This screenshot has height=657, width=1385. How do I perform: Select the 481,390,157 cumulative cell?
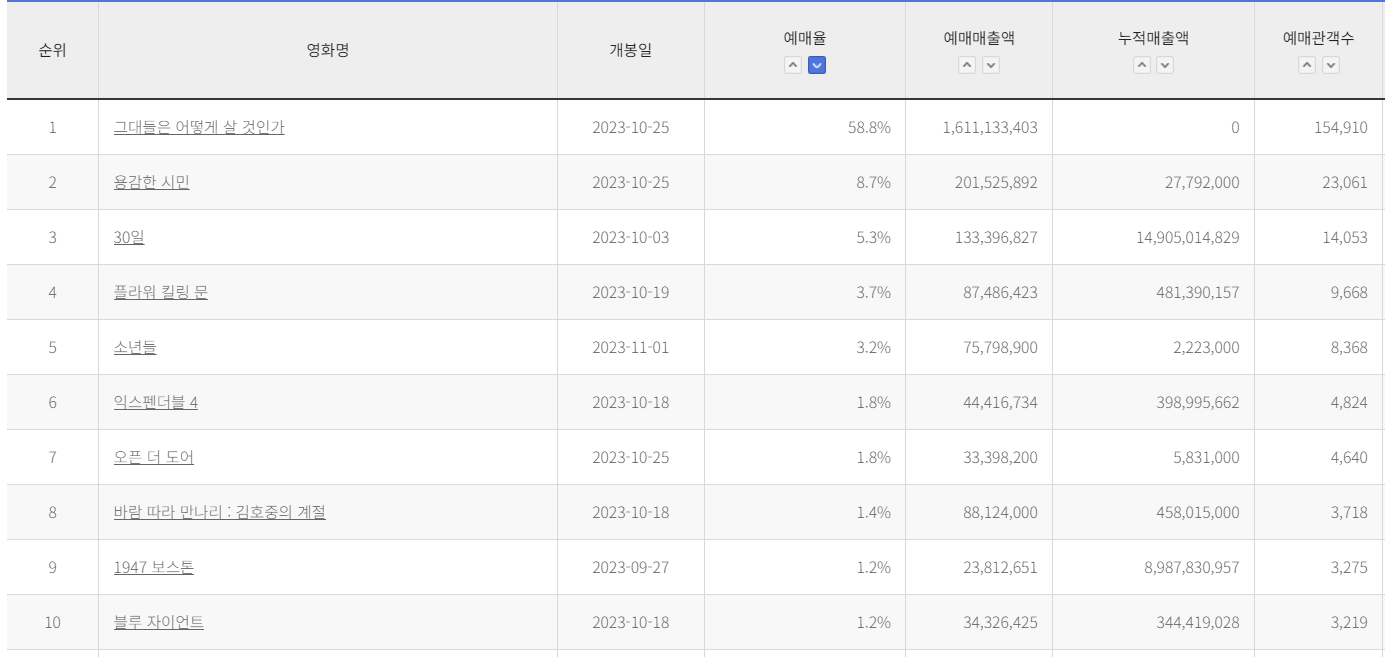[1153, 292]
